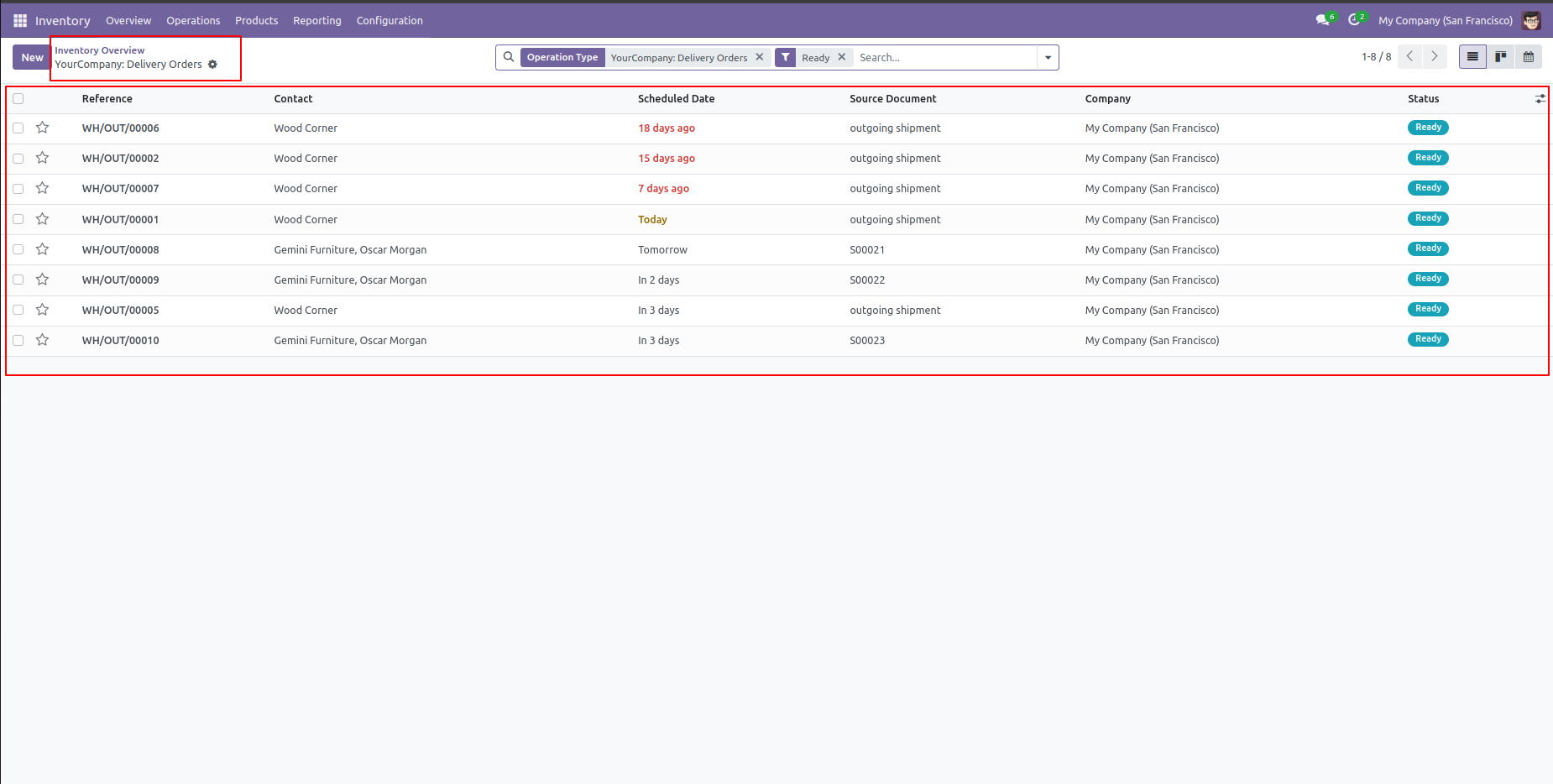Select the checkbox for WH/OUT/00008
The width and height of the screenshot is (1553, 784).
18,249
